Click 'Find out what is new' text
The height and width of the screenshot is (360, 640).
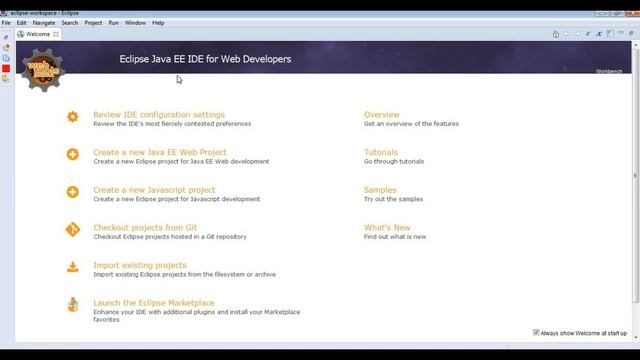coord(395,237)
